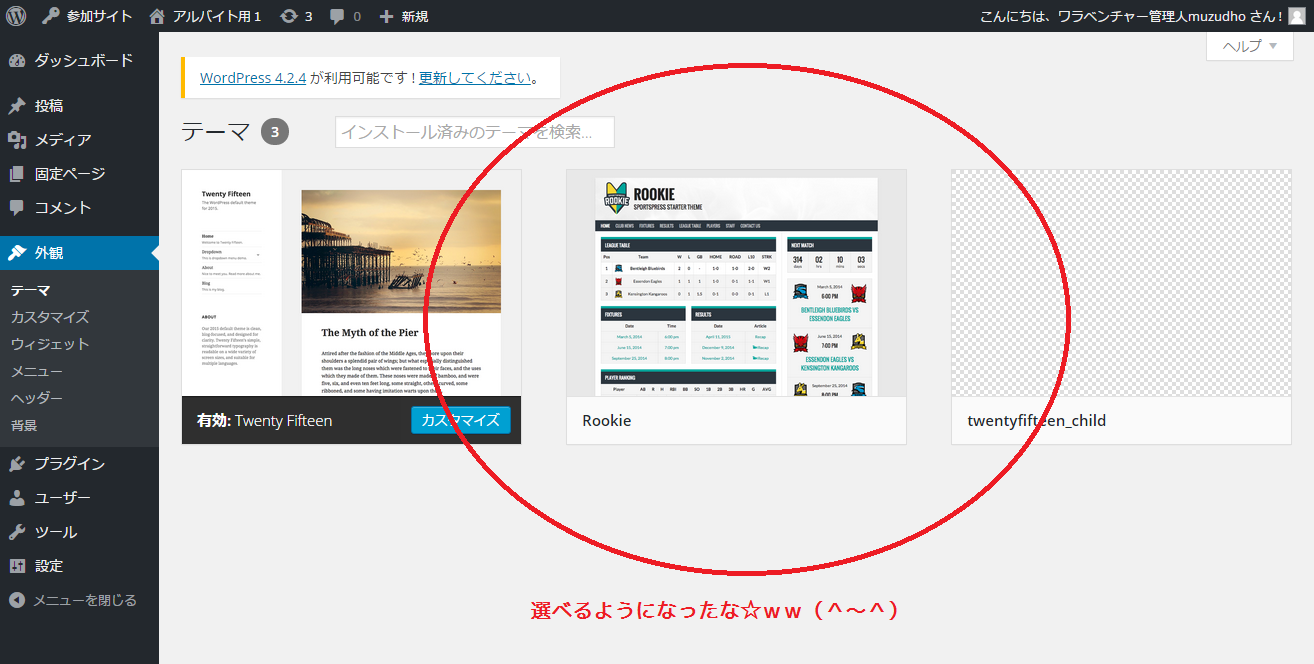Open the twentyfifteen_child theme placeholder
Image resolution: width=1314 pixels, height=664 pixels.
coord(1121,283)
